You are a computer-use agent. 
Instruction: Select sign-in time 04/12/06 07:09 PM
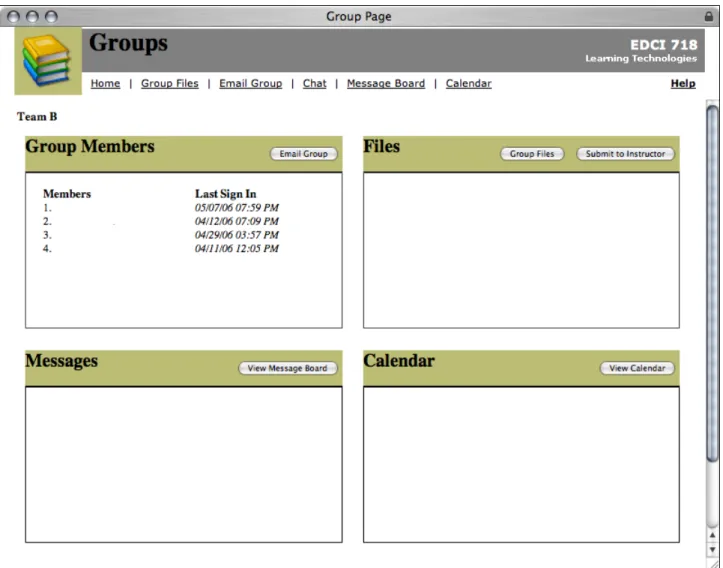[237, 221]
